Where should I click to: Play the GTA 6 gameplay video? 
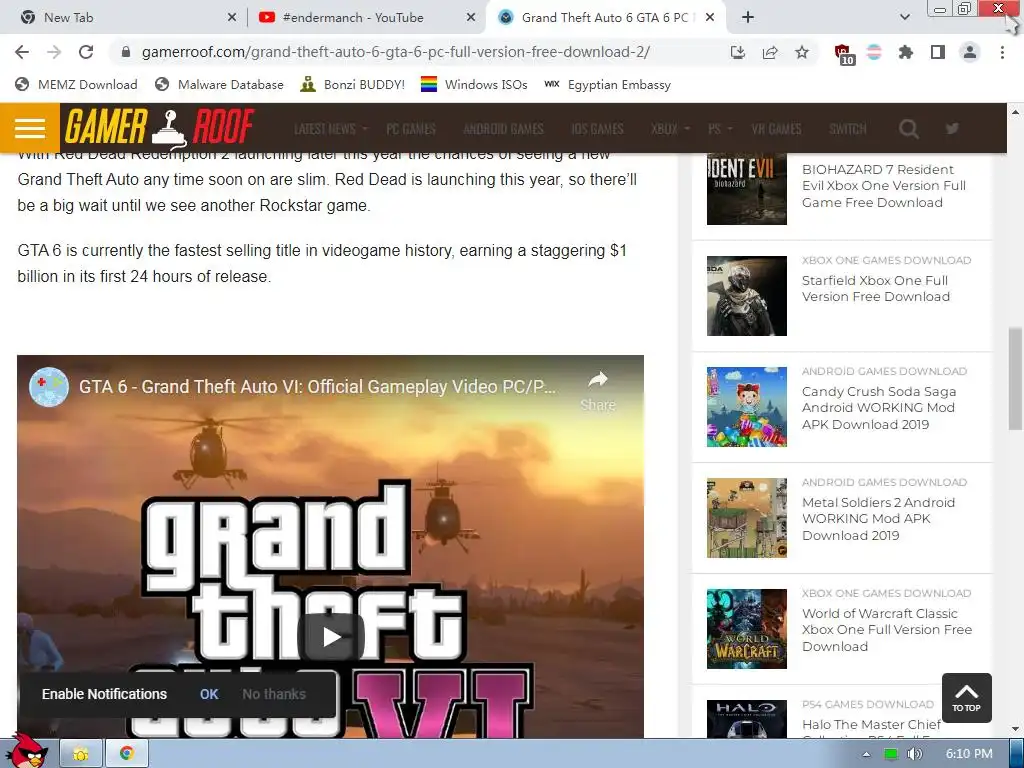click(331, 637)
